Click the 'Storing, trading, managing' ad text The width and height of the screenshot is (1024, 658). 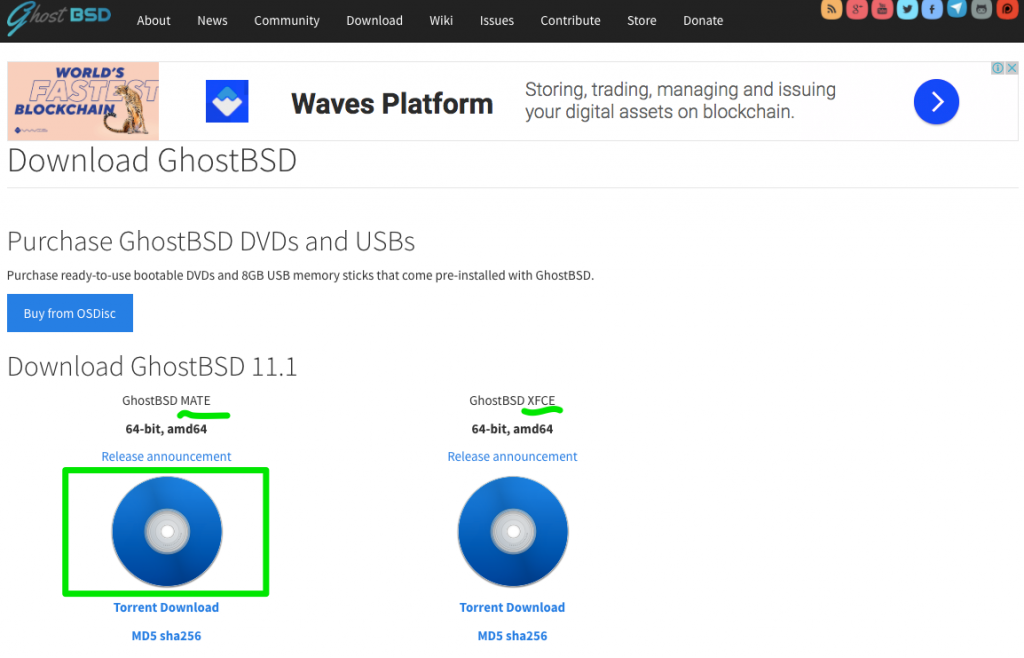coord(680,101)
